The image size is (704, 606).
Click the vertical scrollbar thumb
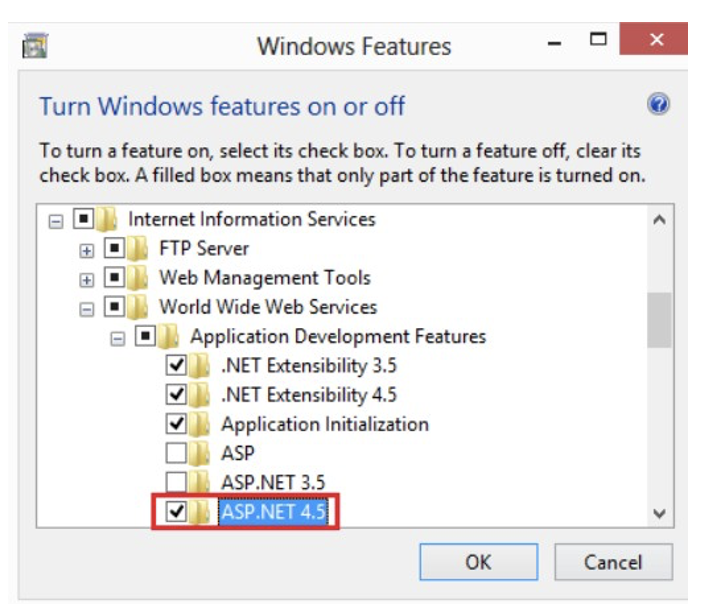point(659,320)
